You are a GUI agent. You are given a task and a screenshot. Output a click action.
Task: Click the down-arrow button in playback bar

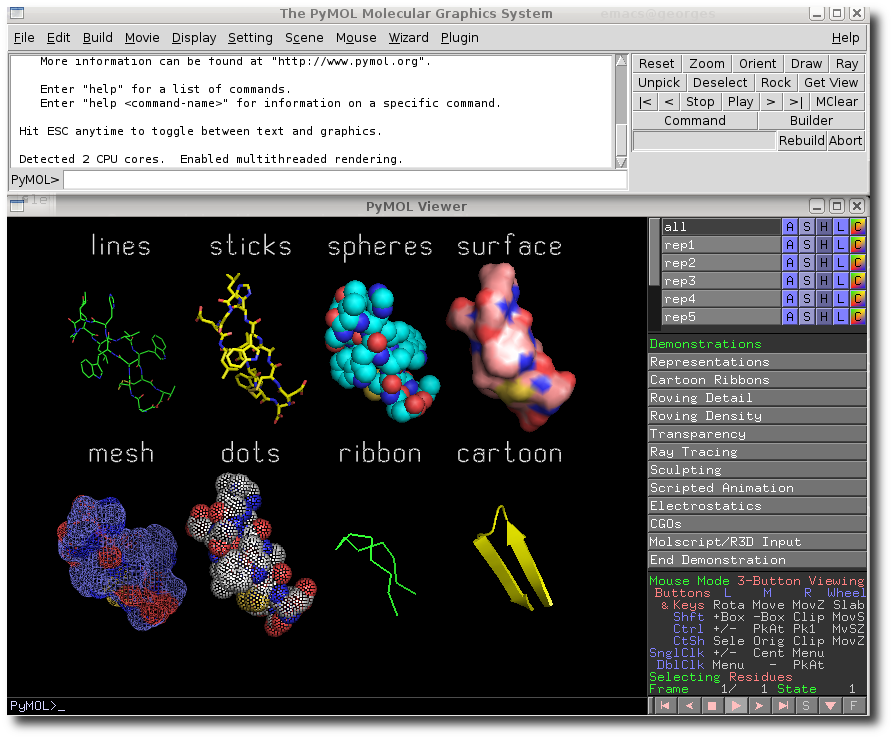(830, 706)
